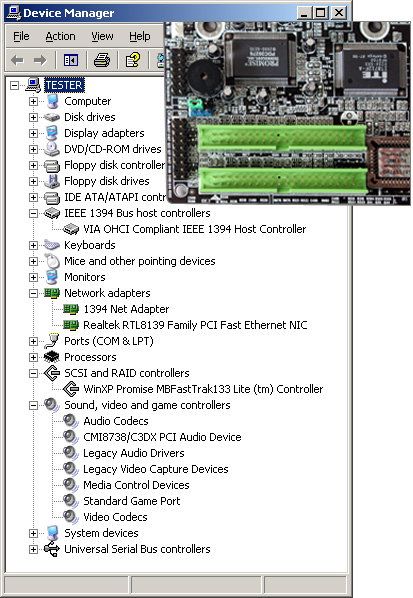The height and width of the screenshot is (598, 413).
Task: Click the Ports (COM & LPT) icon
Action: click(x=52, y=341)
